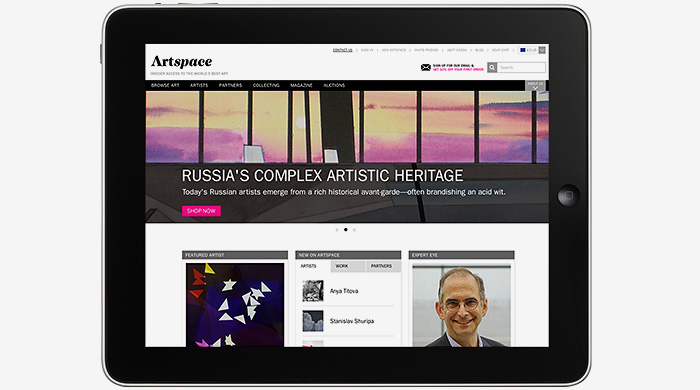Click the hero banner sunset image
Viewport: 700px width, 390px height.
click(347, 127)
